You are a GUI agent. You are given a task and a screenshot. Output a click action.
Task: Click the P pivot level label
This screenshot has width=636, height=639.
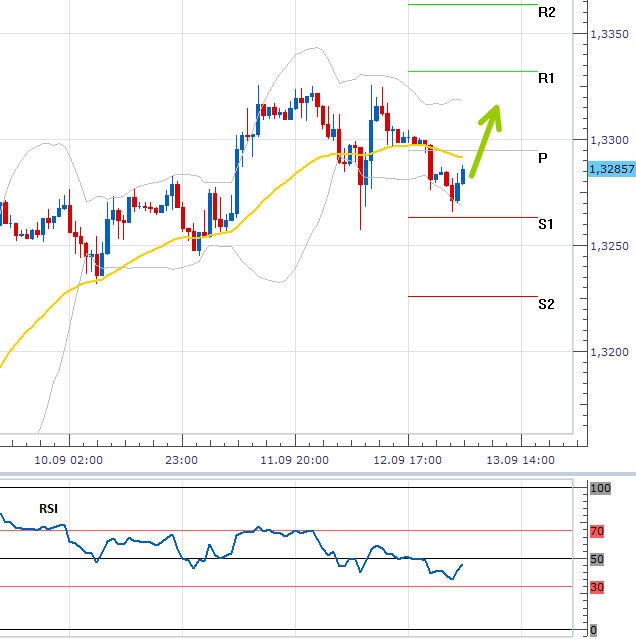(x=542, y=158)
